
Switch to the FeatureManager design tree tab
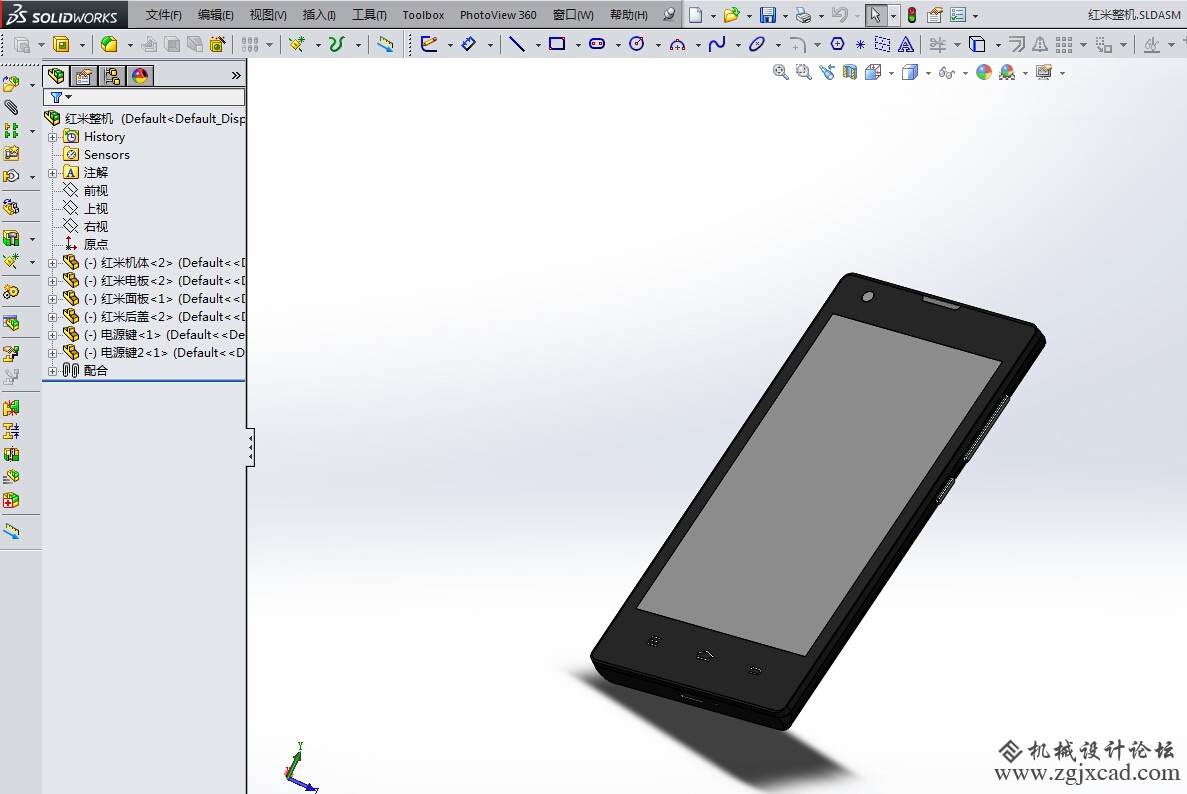pos(56,75)
